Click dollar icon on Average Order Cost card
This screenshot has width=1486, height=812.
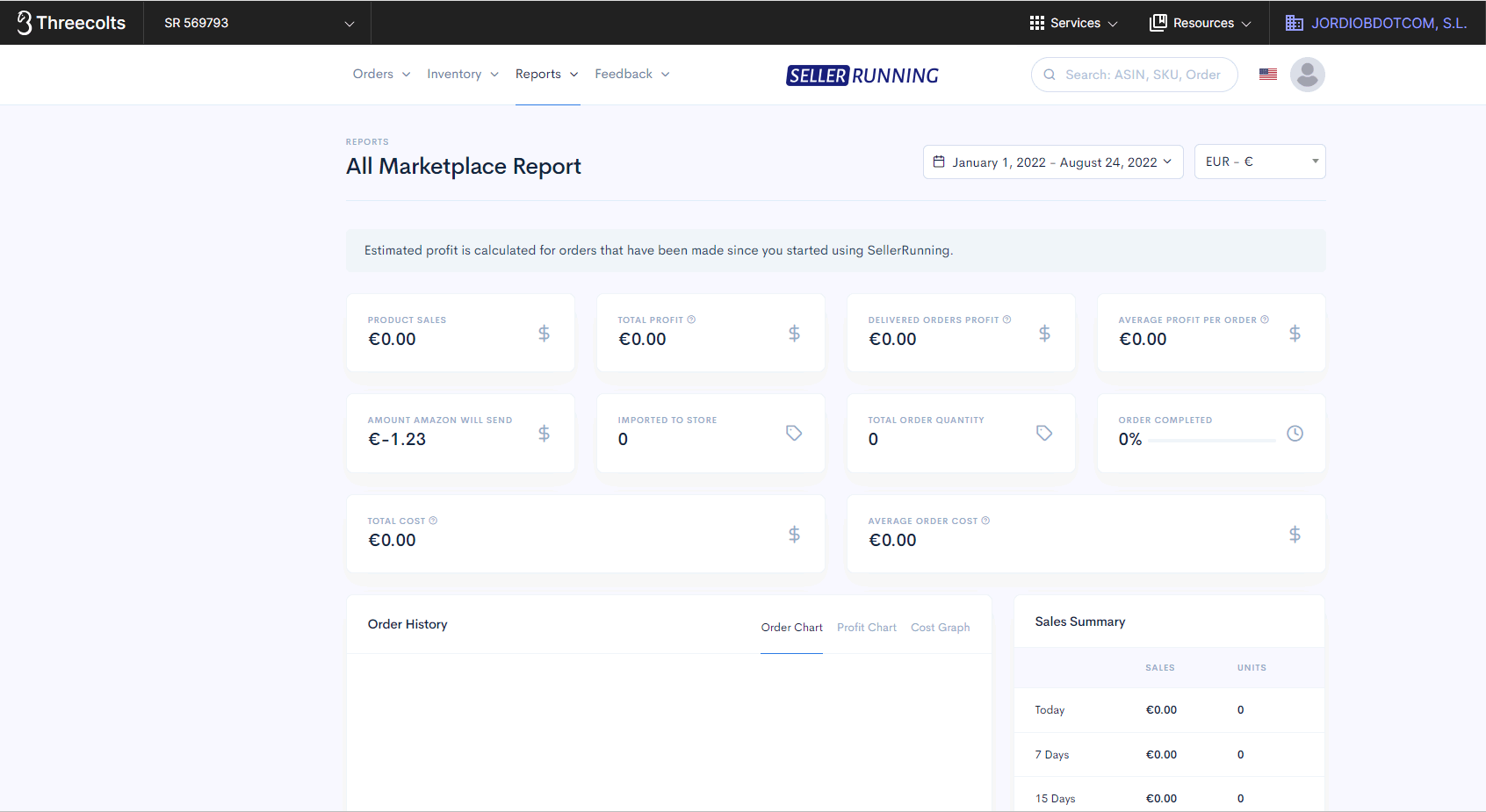[1295, 534]
